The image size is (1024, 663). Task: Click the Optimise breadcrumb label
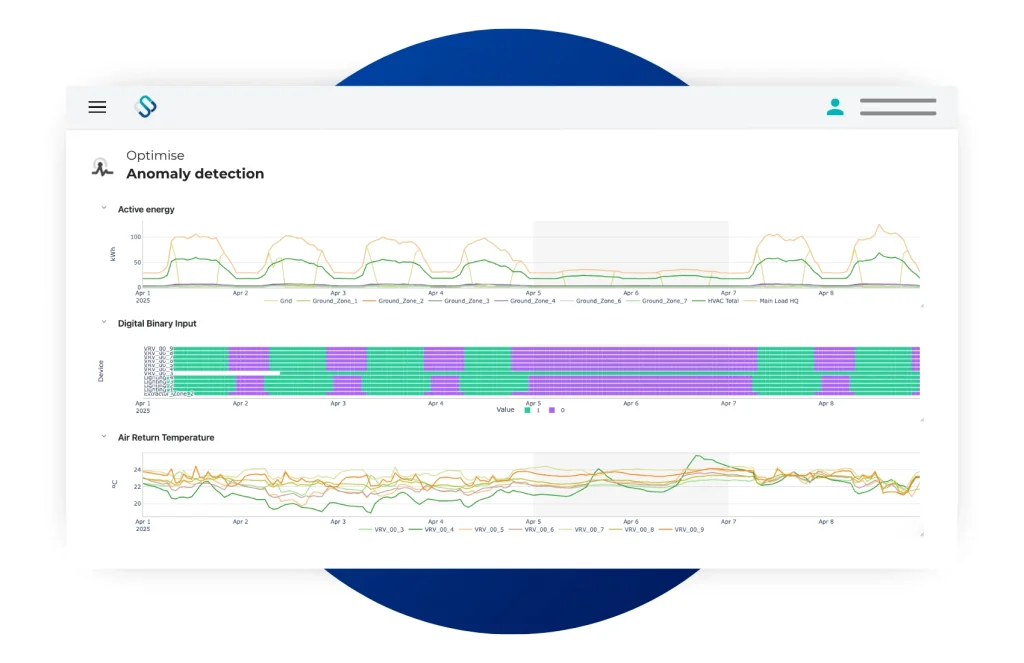click(155, 155)
